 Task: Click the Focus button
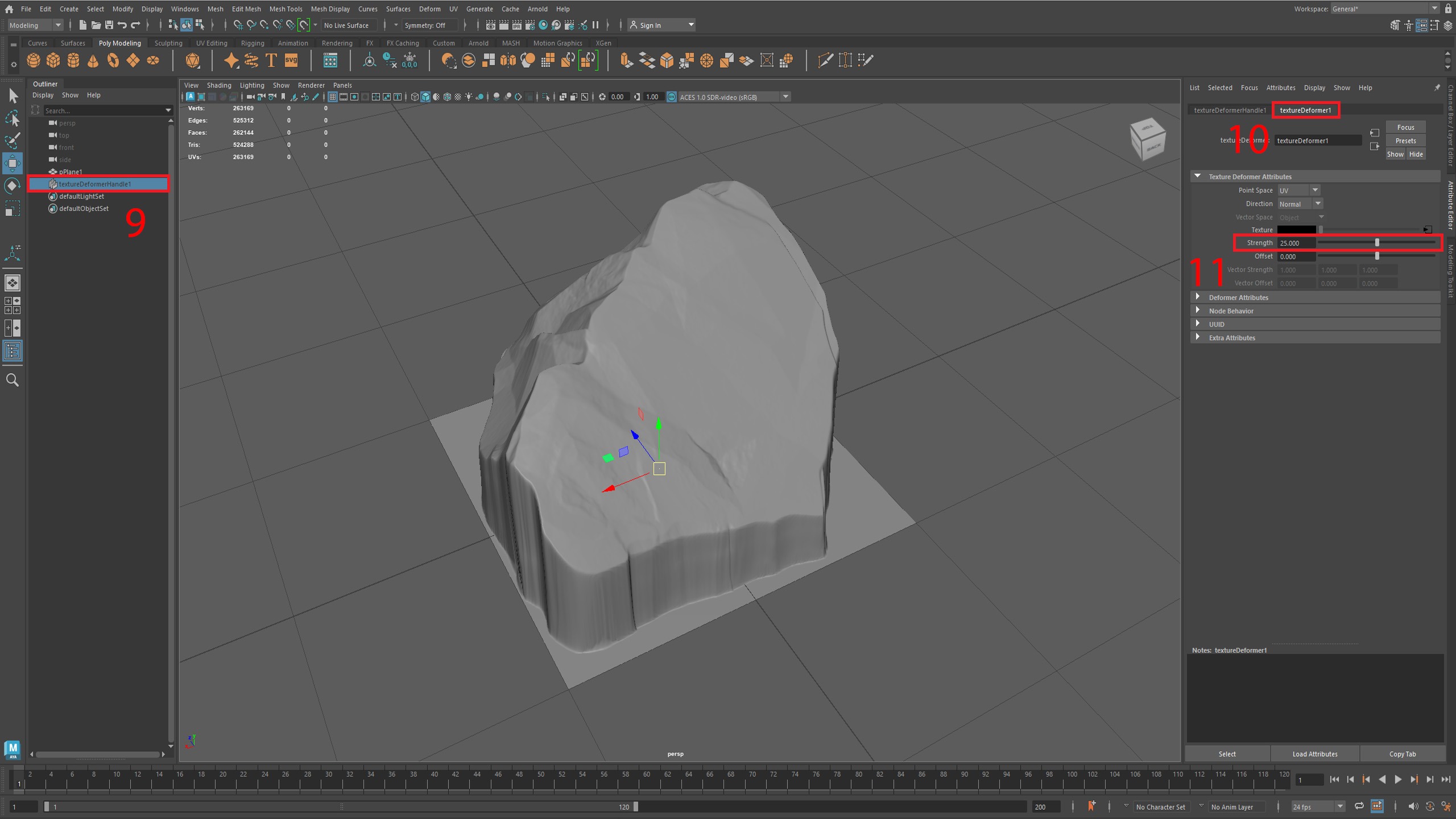click(x=1405, y=127)
